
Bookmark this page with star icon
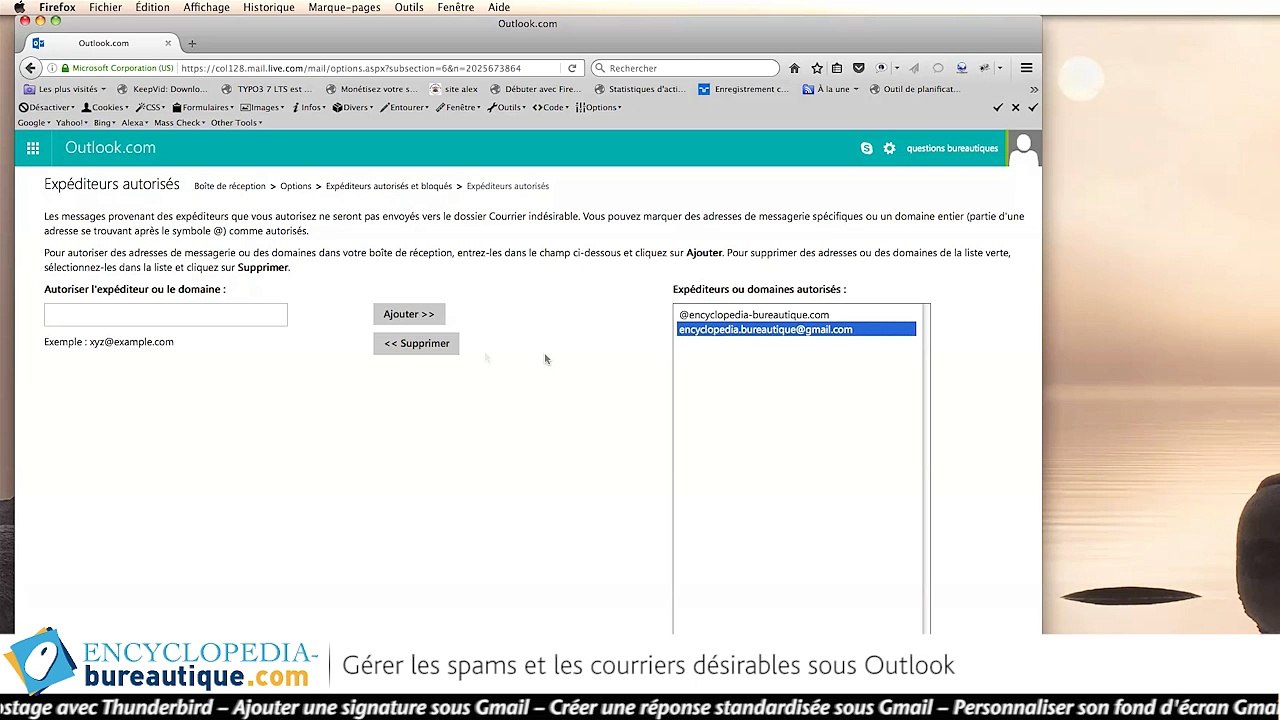pyautogui.click(x=817, y=68)
